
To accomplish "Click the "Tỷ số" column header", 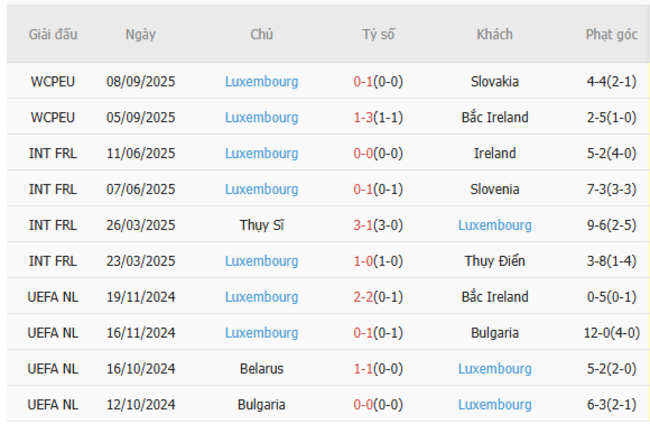I will (378, 34).
